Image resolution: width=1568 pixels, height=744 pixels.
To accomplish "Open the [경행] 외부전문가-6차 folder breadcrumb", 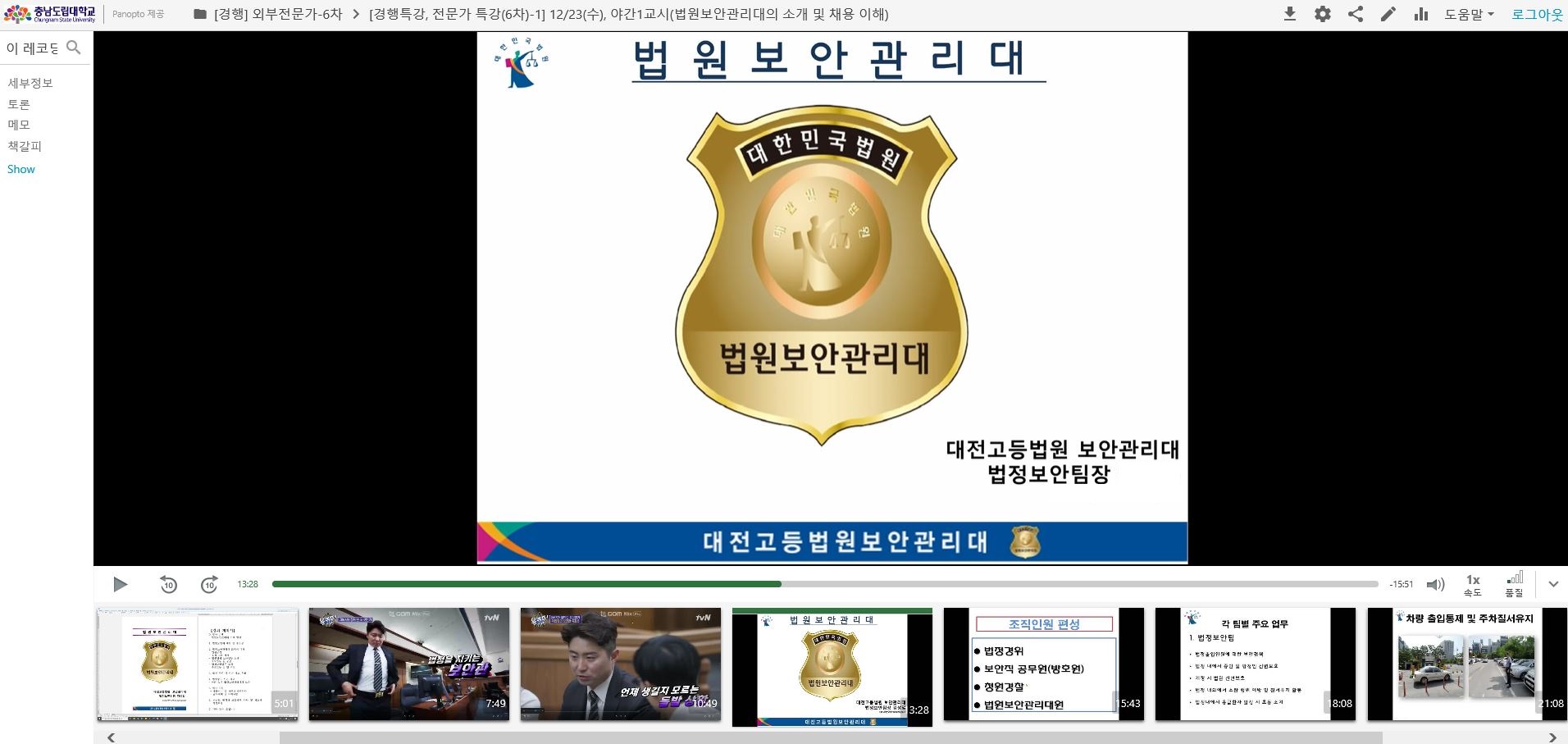I will (x=278, y=14).
